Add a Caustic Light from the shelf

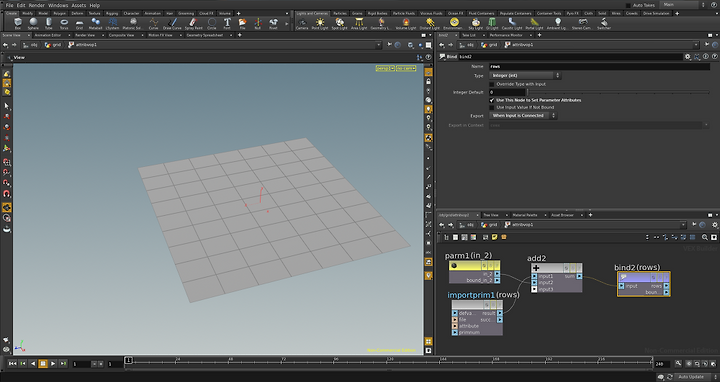point(512,23)
